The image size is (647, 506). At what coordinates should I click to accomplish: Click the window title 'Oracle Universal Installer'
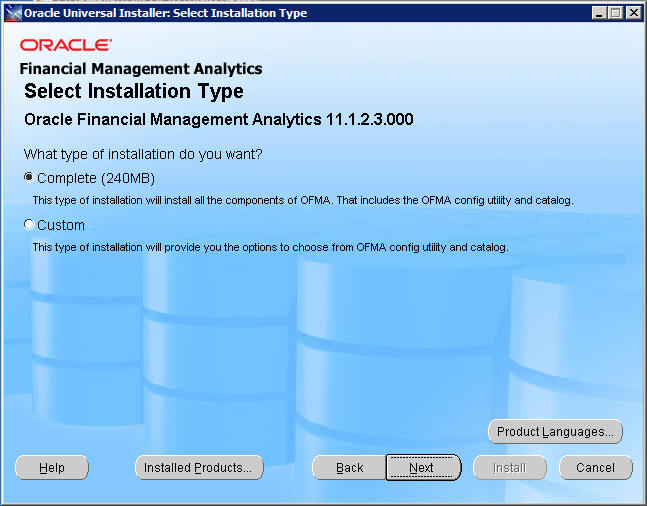tap(95, 13)
